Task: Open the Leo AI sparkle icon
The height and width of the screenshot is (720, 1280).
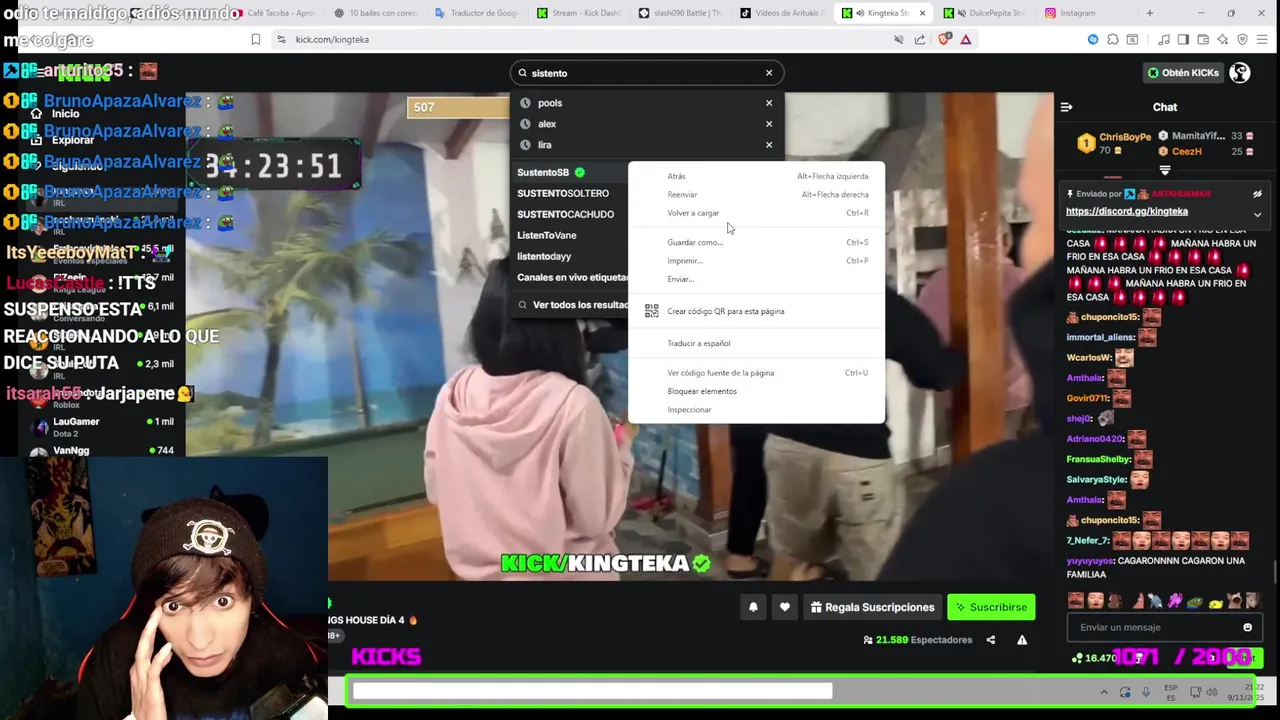Action: tap(1223, 39)
